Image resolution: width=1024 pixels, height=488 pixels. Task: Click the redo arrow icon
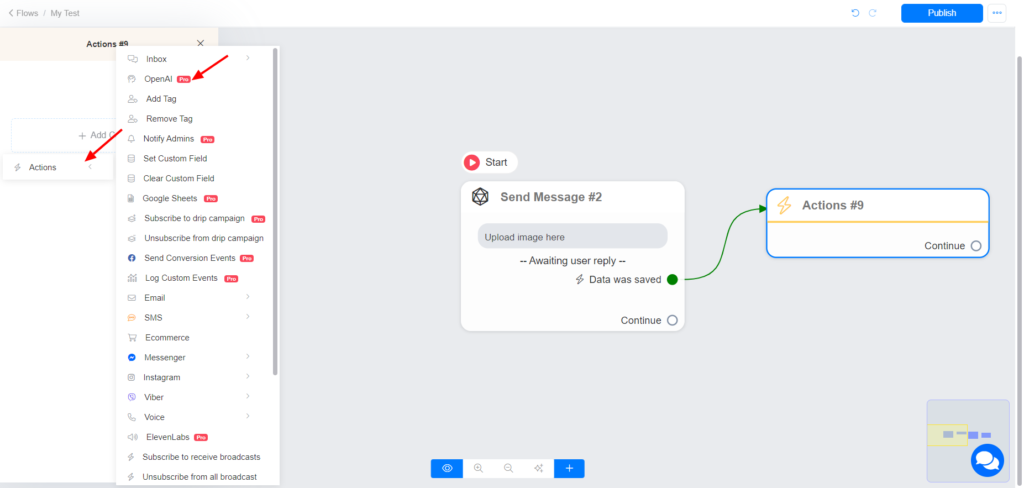pos(872,13)
